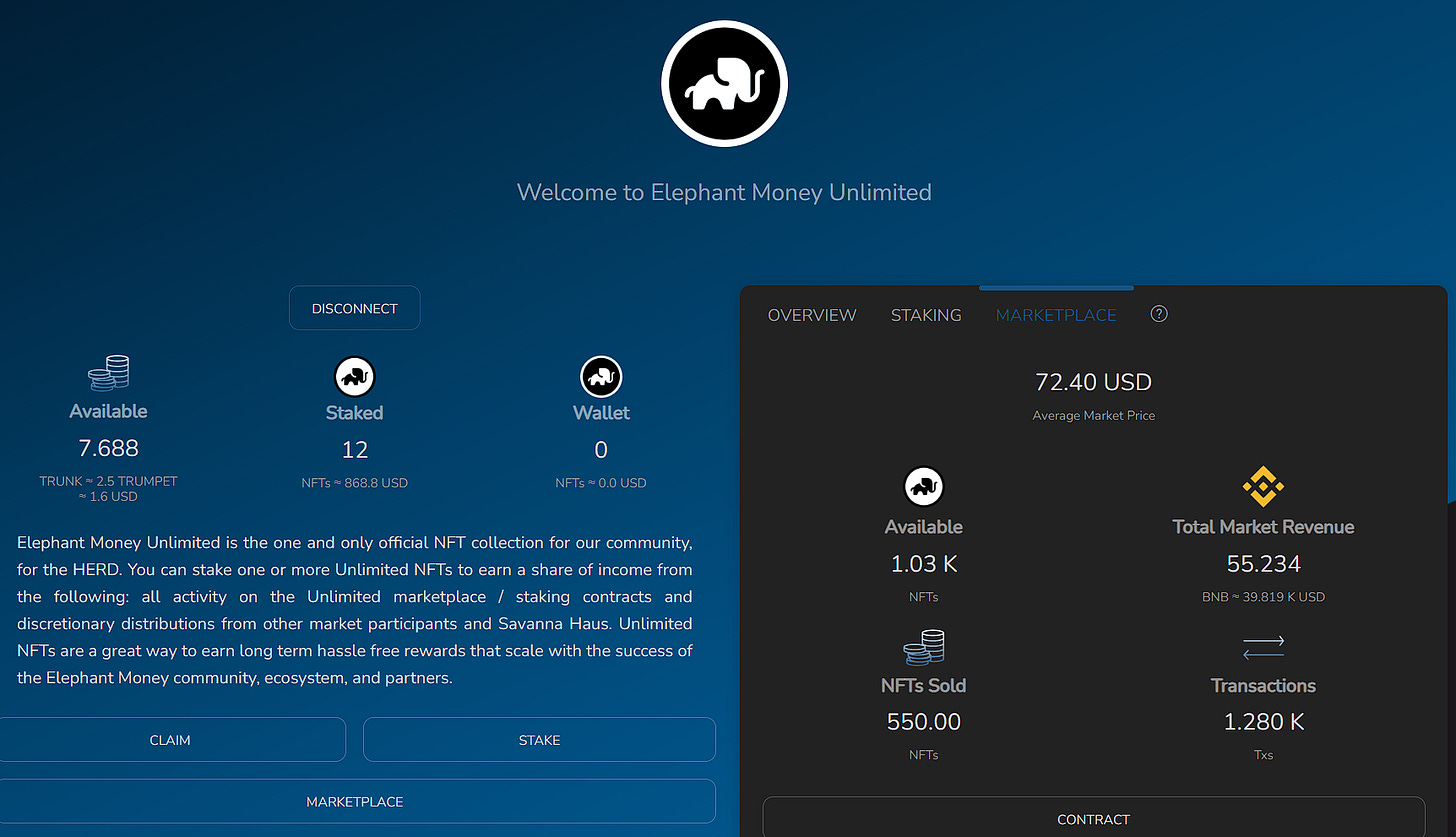Switch to the Overview tab
1456x837 pixels.
(x=812, y=315)
